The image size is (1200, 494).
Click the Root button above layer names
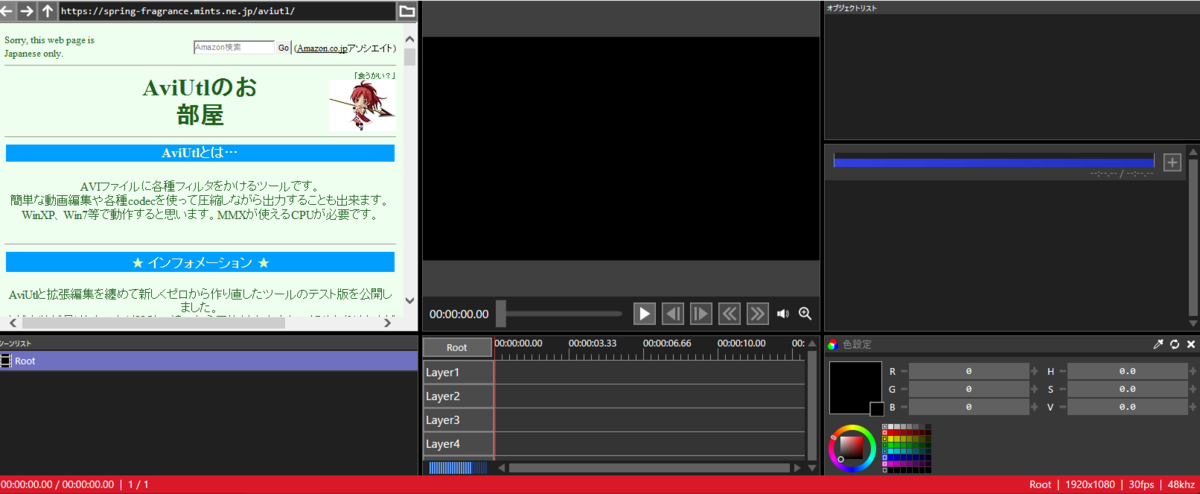tap(457, 347)
